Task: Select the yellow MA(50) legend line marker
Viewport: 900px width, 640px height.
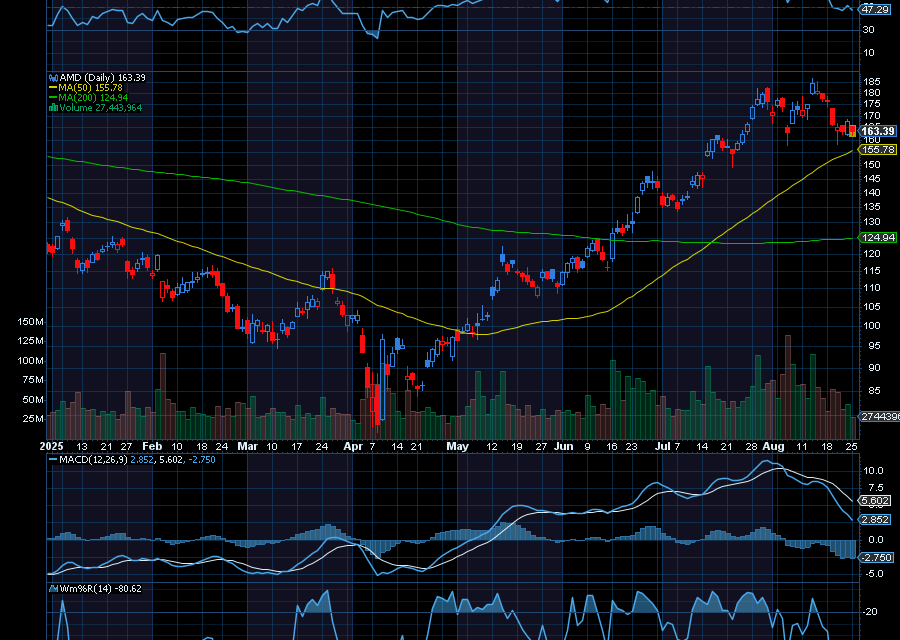Action: [53, 88]
